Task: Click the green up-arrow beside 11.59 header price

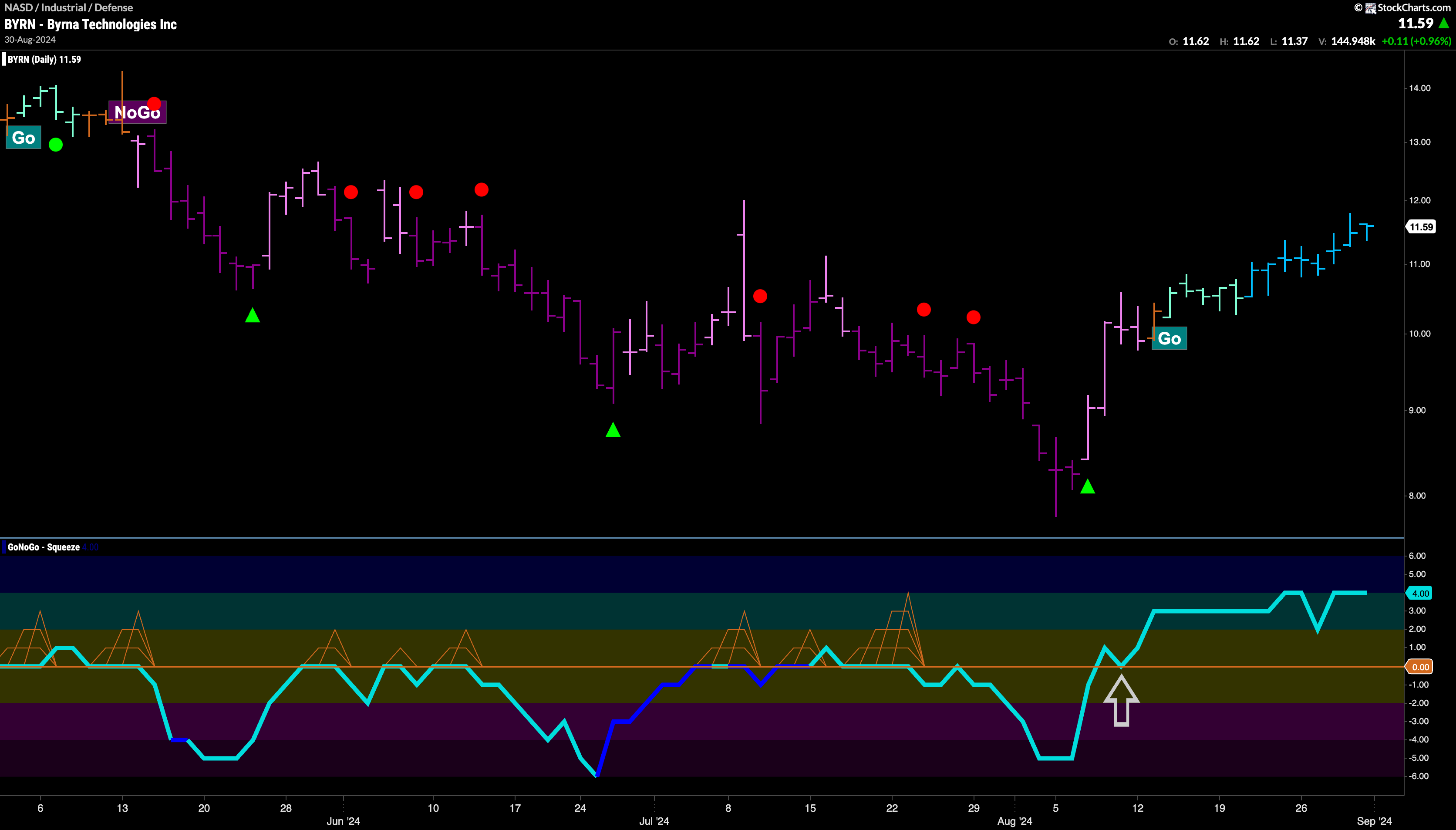Action: point(1443,24)
